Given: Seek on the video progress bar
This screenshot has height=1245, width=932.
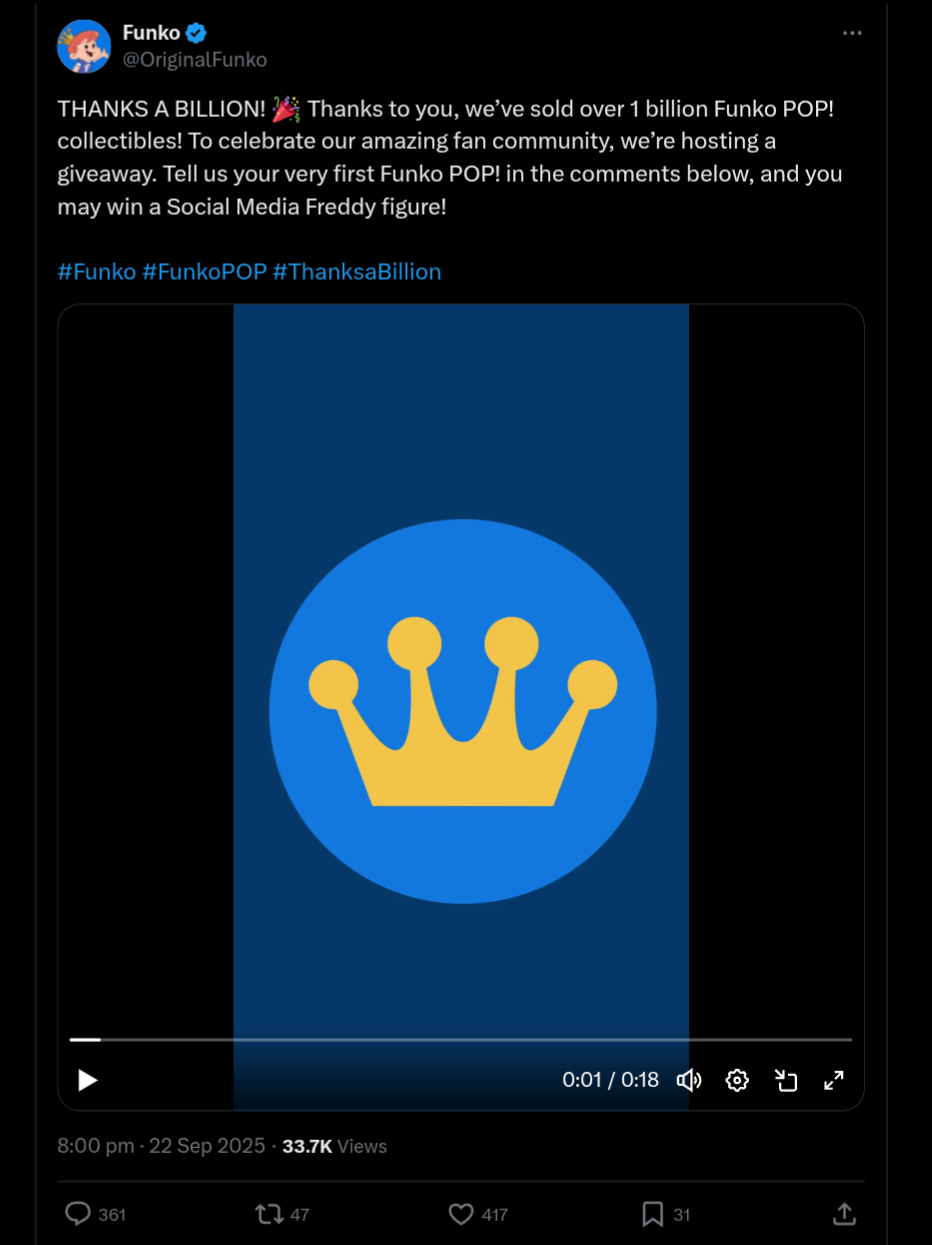Looking at the screenshot, I should (x=460, y=1040).
